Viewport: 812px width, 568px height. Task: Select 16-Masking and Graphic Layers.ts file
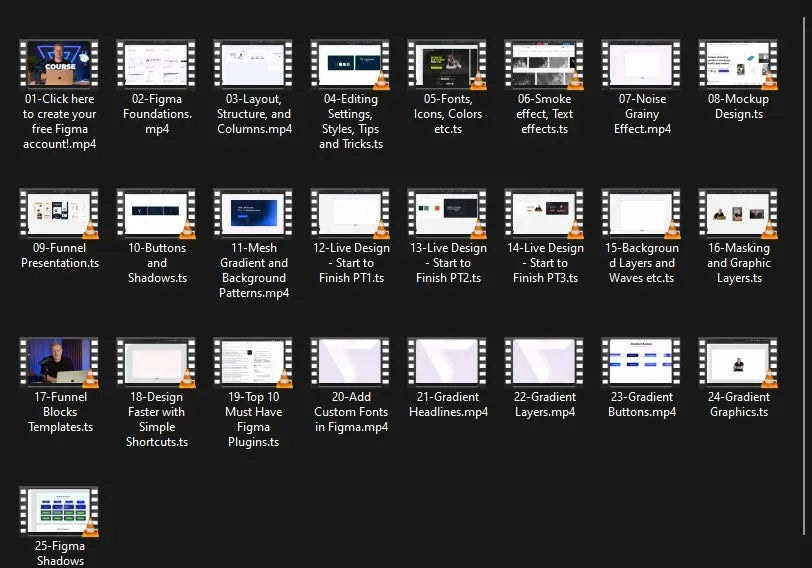click(x=738, y=214)
